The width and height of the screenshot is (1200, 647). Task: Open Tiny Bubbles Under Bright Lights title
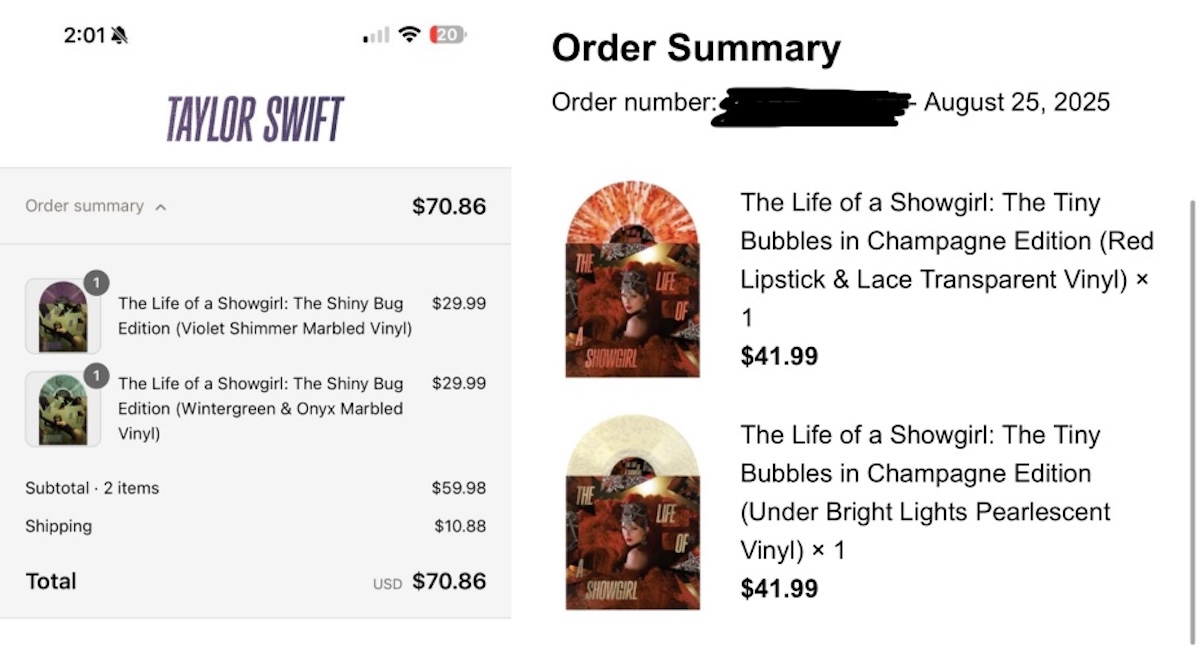[x=925, y=492]
